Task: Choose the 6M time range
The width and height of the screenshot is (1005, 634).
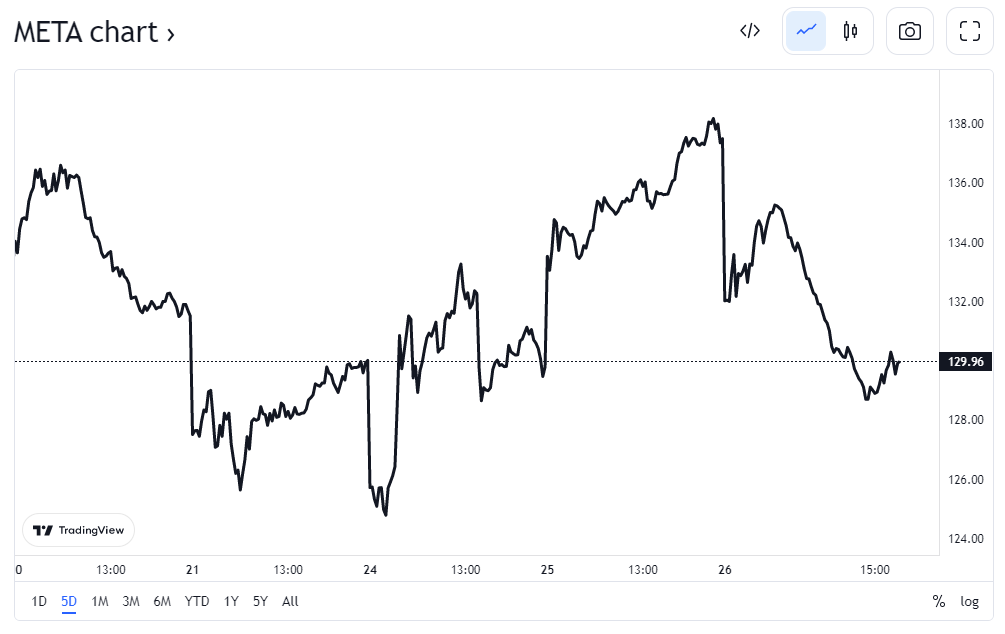Action: point(162,601)
